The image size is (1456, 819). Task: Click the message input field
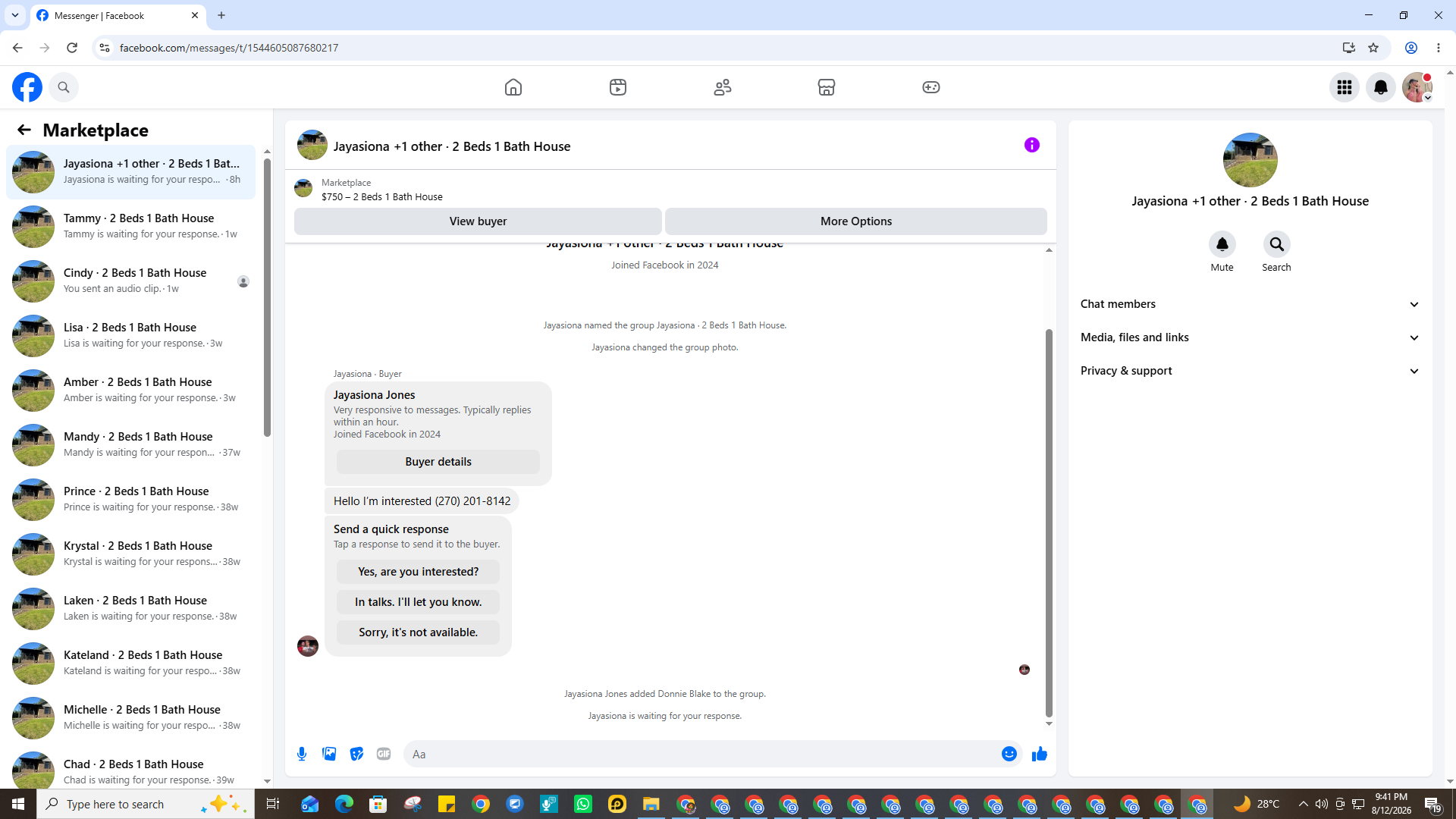click(701, 754)
